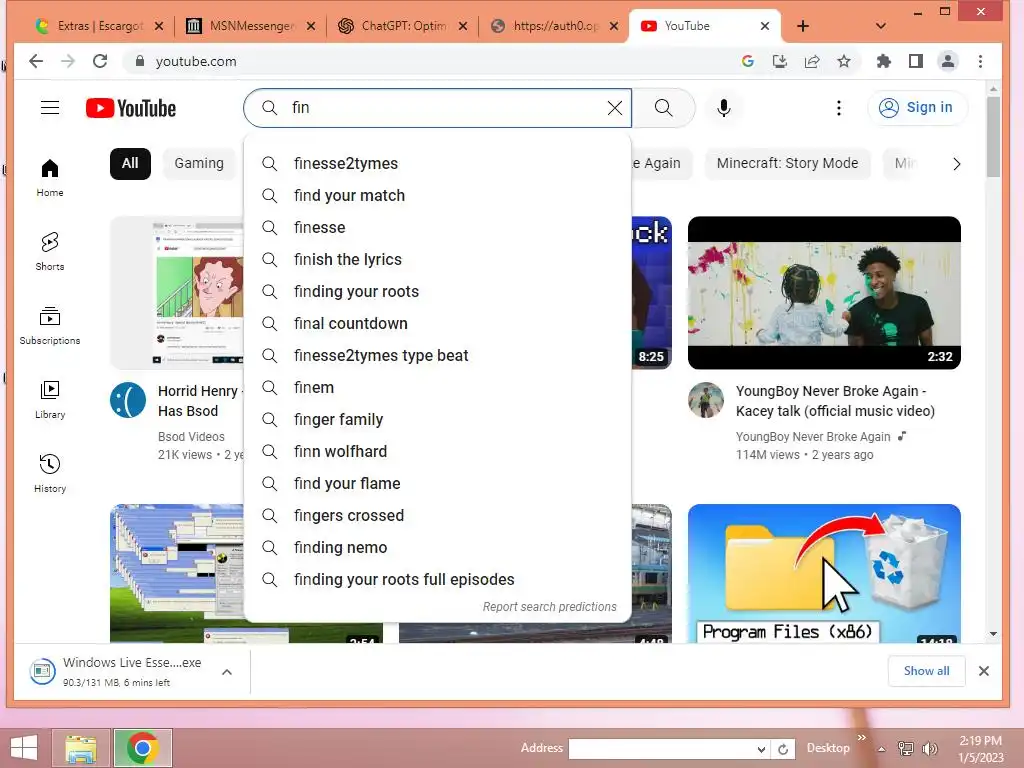Open the YouTube hamburger guide menu
Image resolution: width=1024 pixels, height=768 pixels.
click(x=50, y=108)
